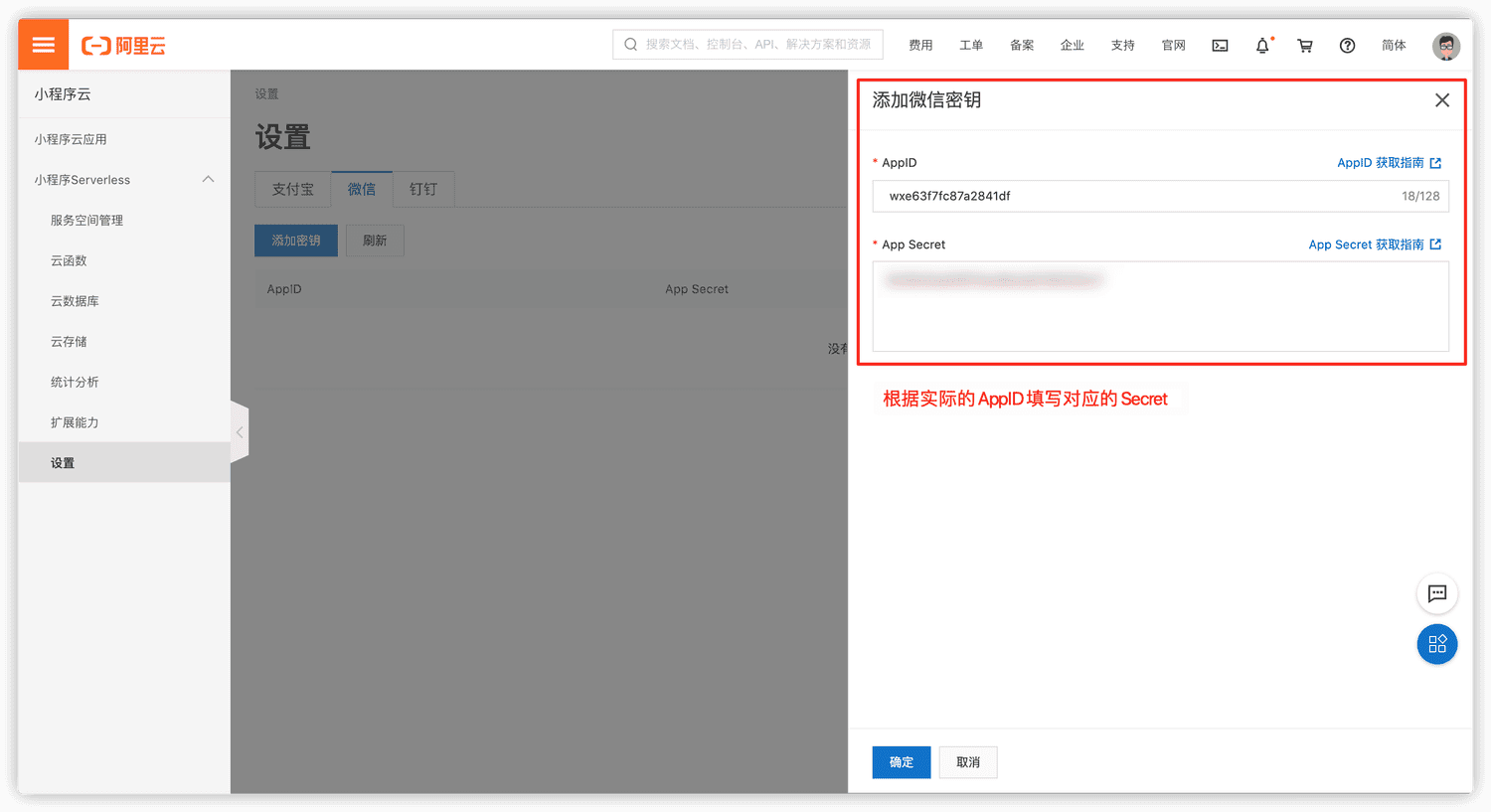The image size is (1491, 812).
Task: Switch language via 简体
Action: [x=1394, y=46]
